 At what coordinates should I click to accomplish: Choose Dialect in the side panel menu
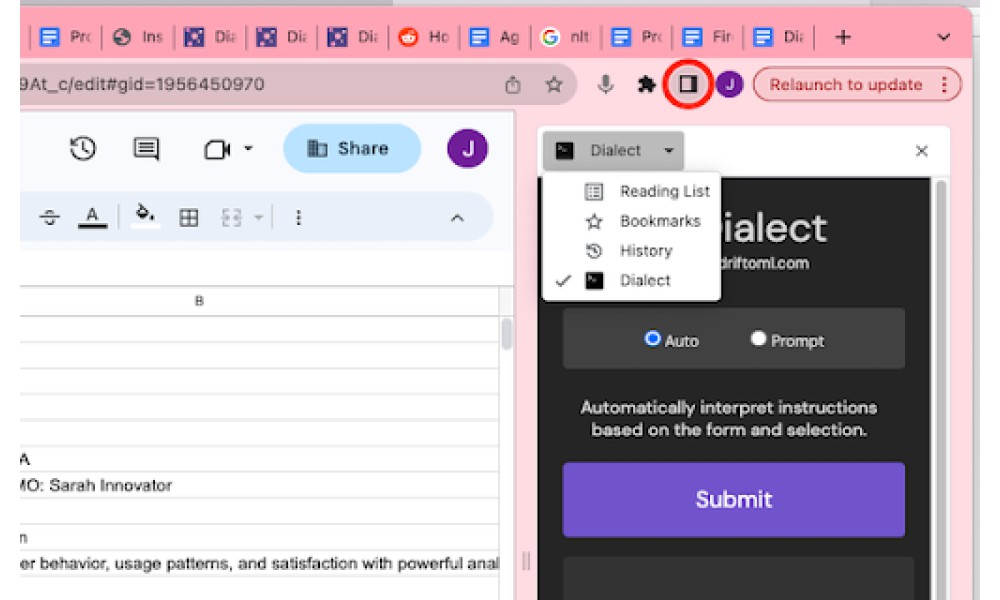click(x=632, y=281)
